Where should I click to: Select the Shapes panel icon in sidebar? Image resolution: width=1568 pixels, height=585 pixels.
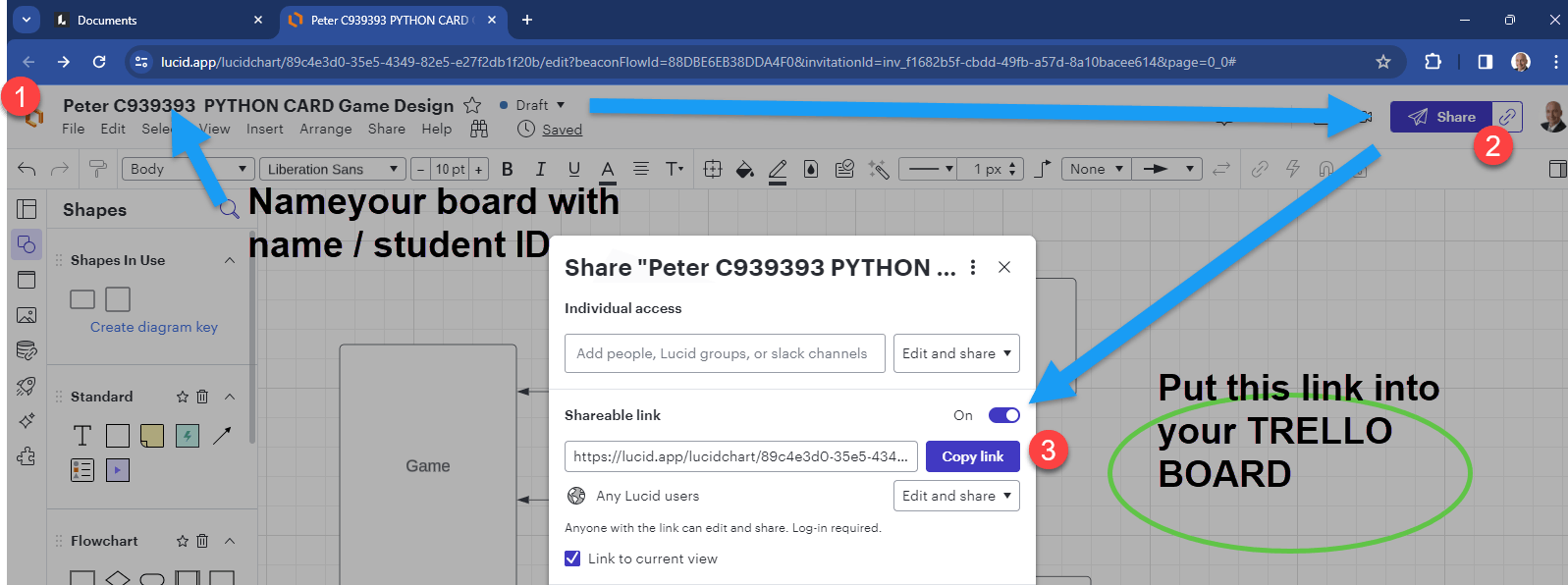click(x=27, y=244)
